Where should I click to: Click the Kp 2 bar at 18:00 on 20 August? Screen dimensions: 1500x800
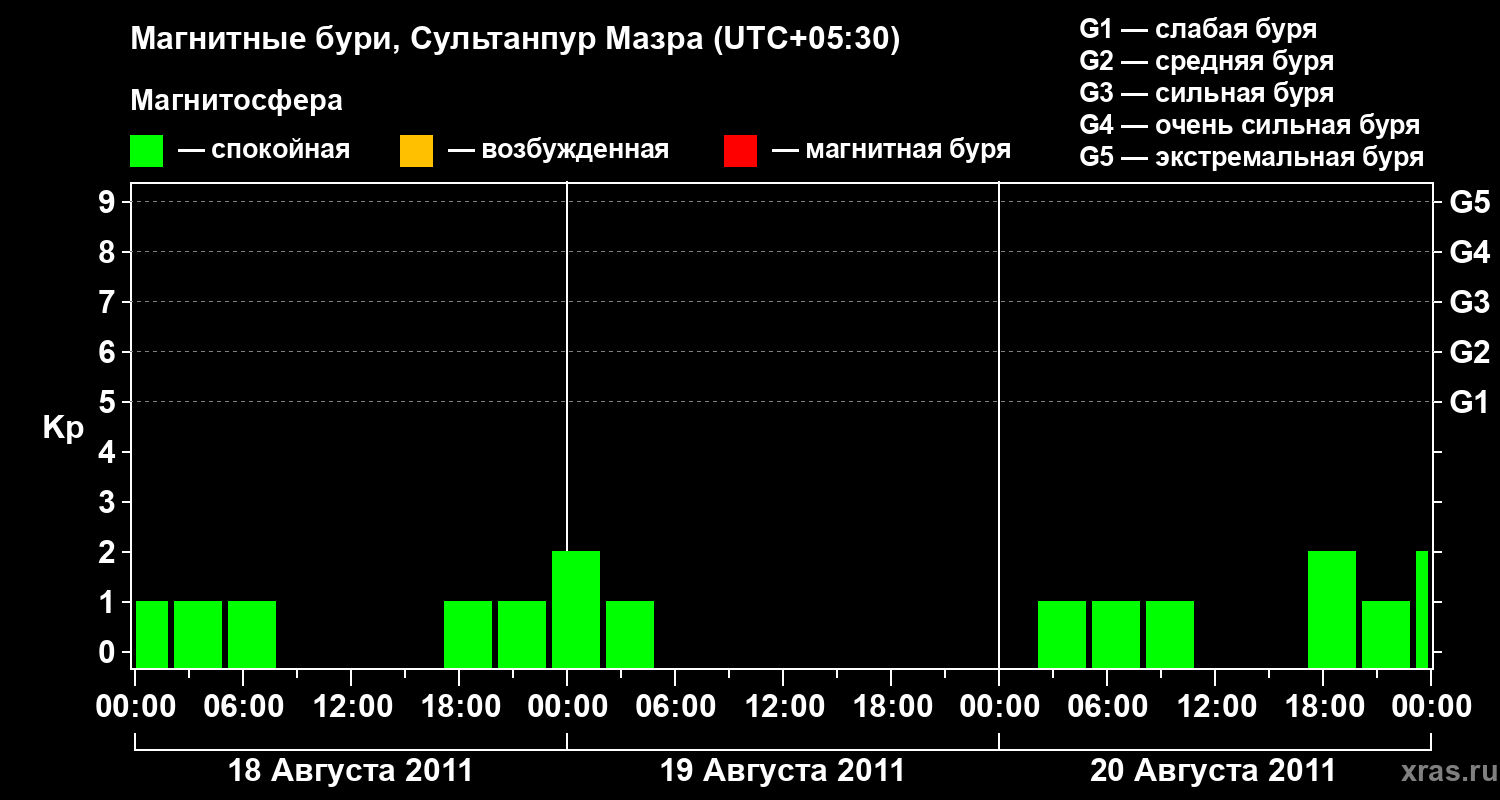(x=1332, y=609)
